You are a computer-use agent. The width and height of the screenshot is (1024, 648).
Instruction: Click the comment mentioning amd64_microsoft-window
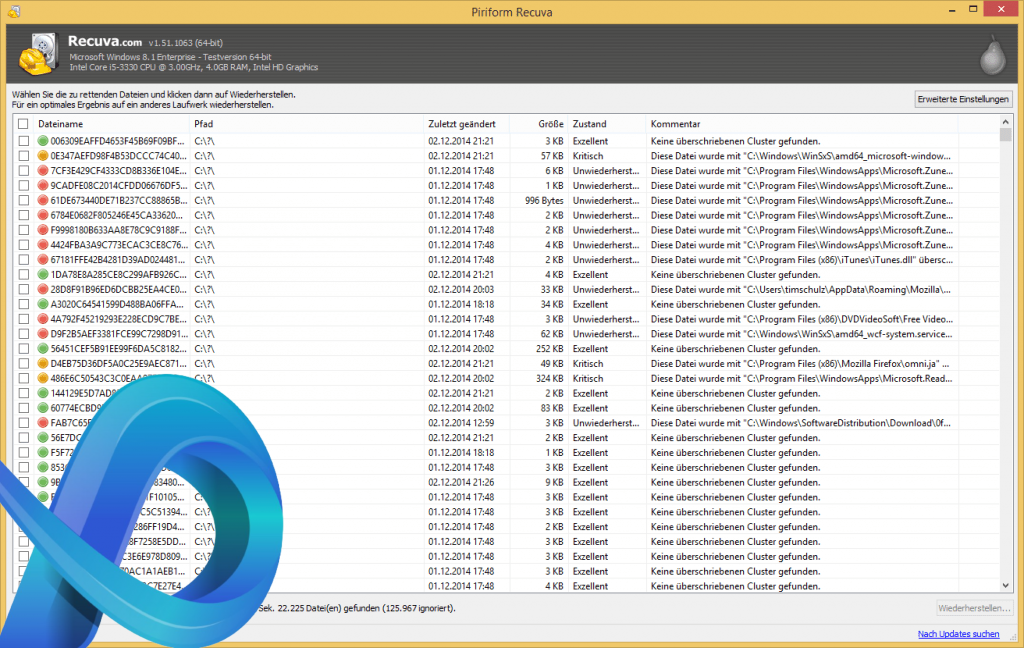(800, 156)
